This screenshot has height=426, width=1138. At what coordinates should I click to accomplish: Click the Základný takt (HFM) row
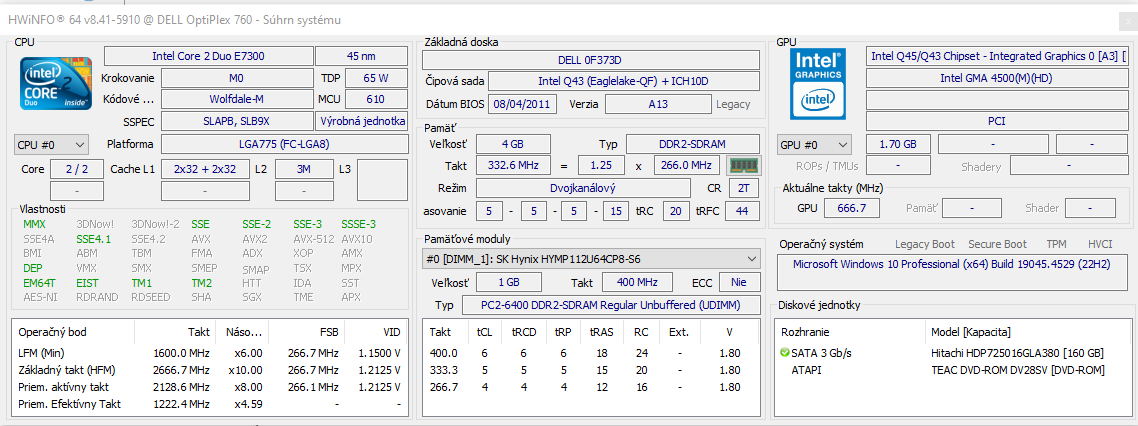coord(210,370)
